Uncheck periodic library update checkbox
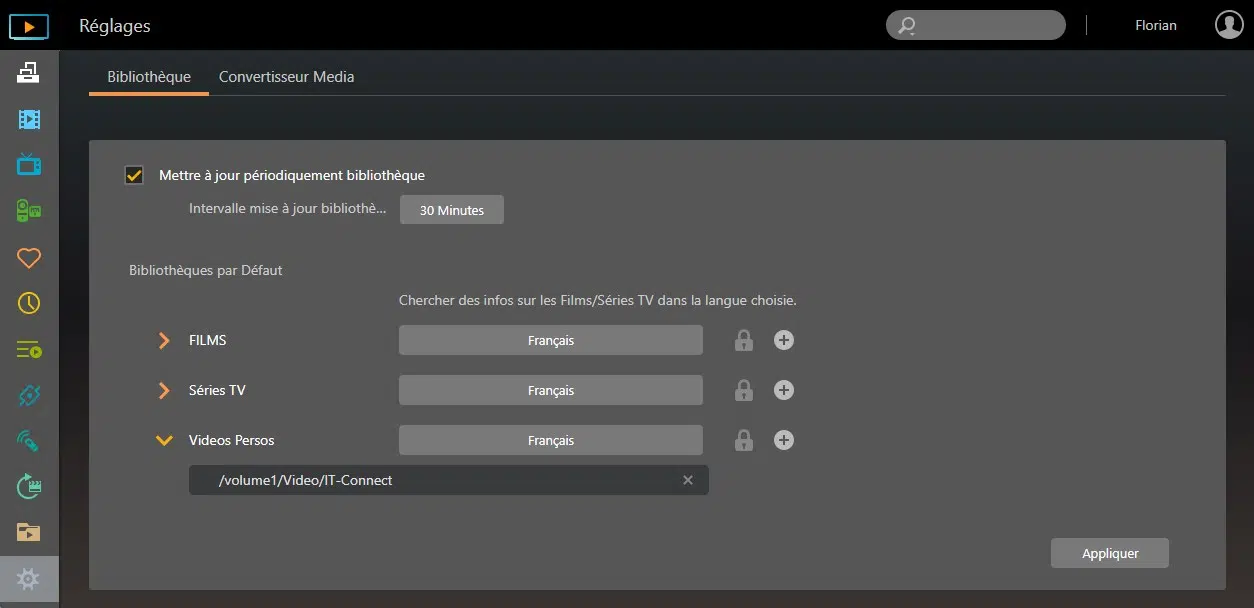The height and width of the screenshot is (608, 1254). coord(134,175)
